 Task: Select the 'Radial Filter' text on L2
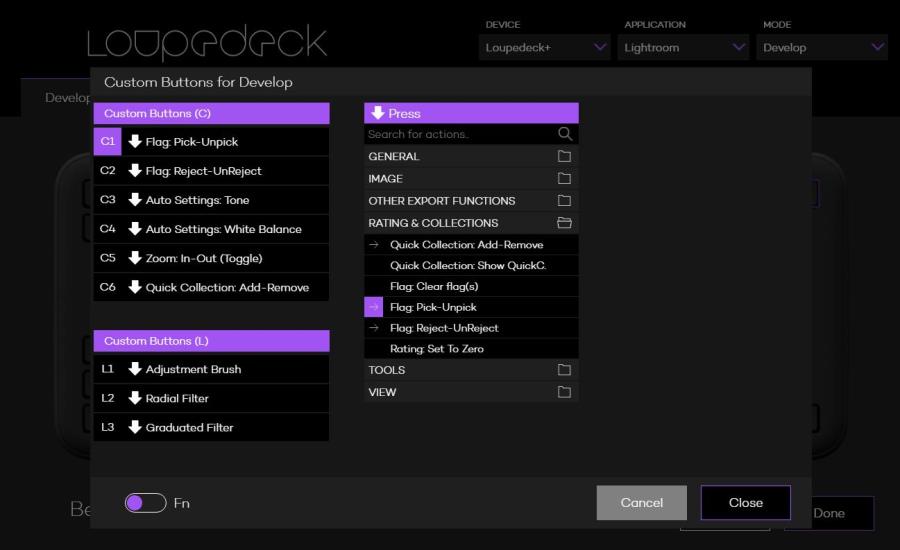pyautogui.click(x=177, y=398)
